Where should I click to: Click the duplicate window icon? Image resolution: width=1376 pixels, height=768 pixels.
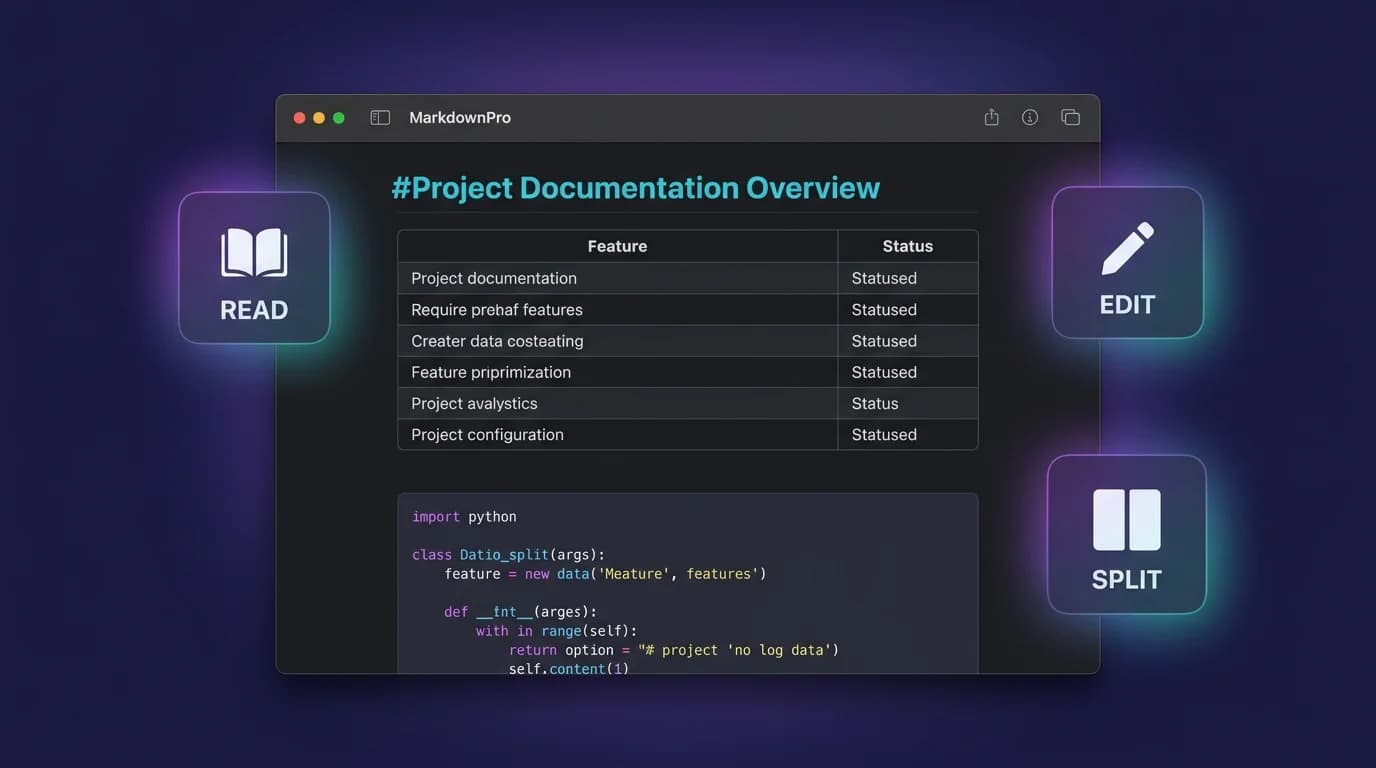point(1070,116)
